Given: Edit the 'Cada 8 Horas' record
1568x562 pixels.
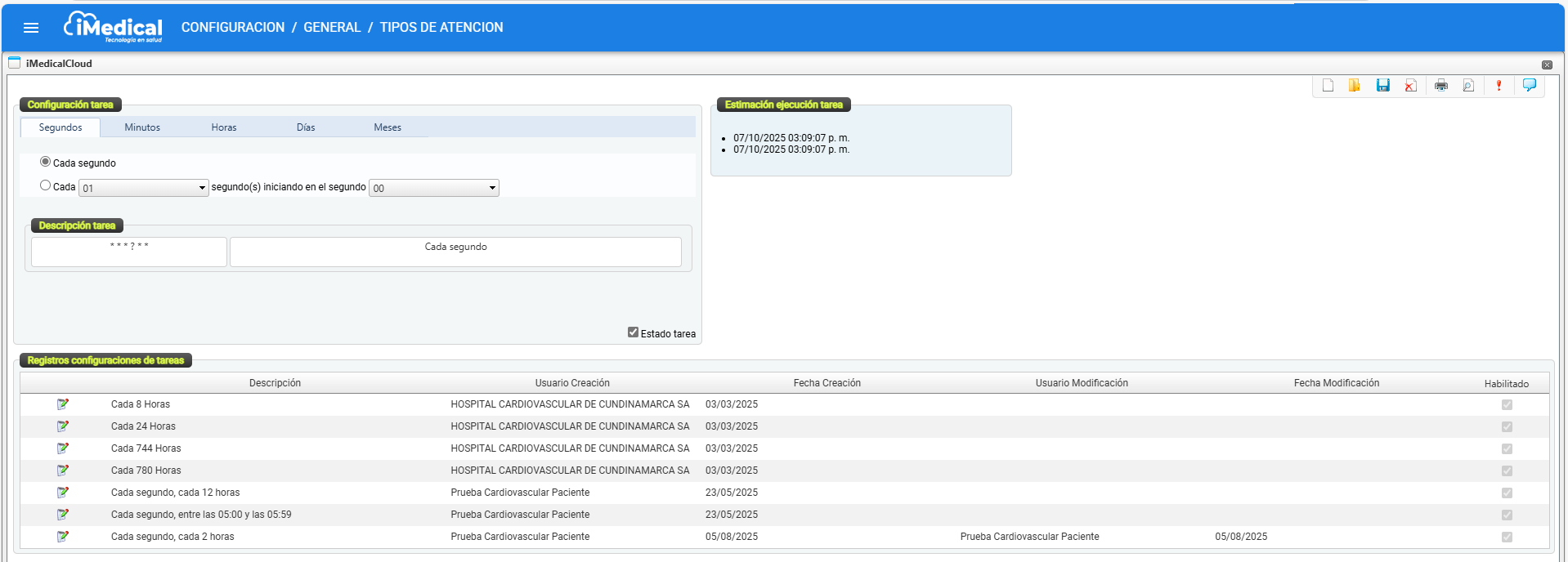Looking at the screenshot, I should [63, 404].
